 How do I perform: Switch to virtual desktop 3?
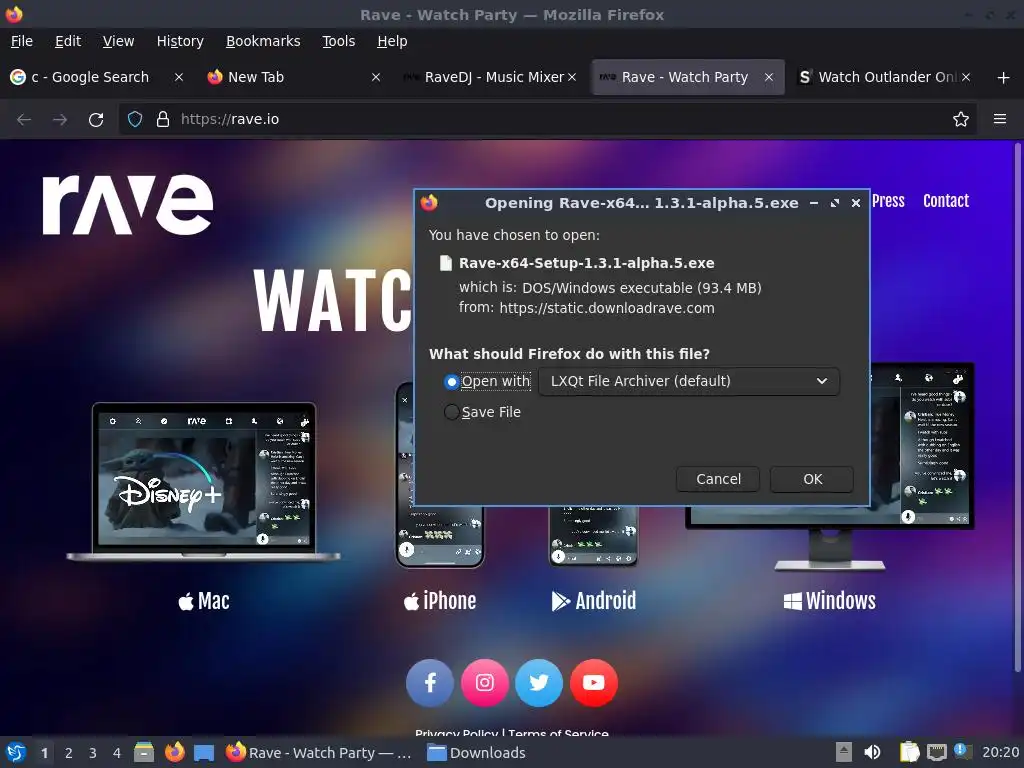[93, 753]
